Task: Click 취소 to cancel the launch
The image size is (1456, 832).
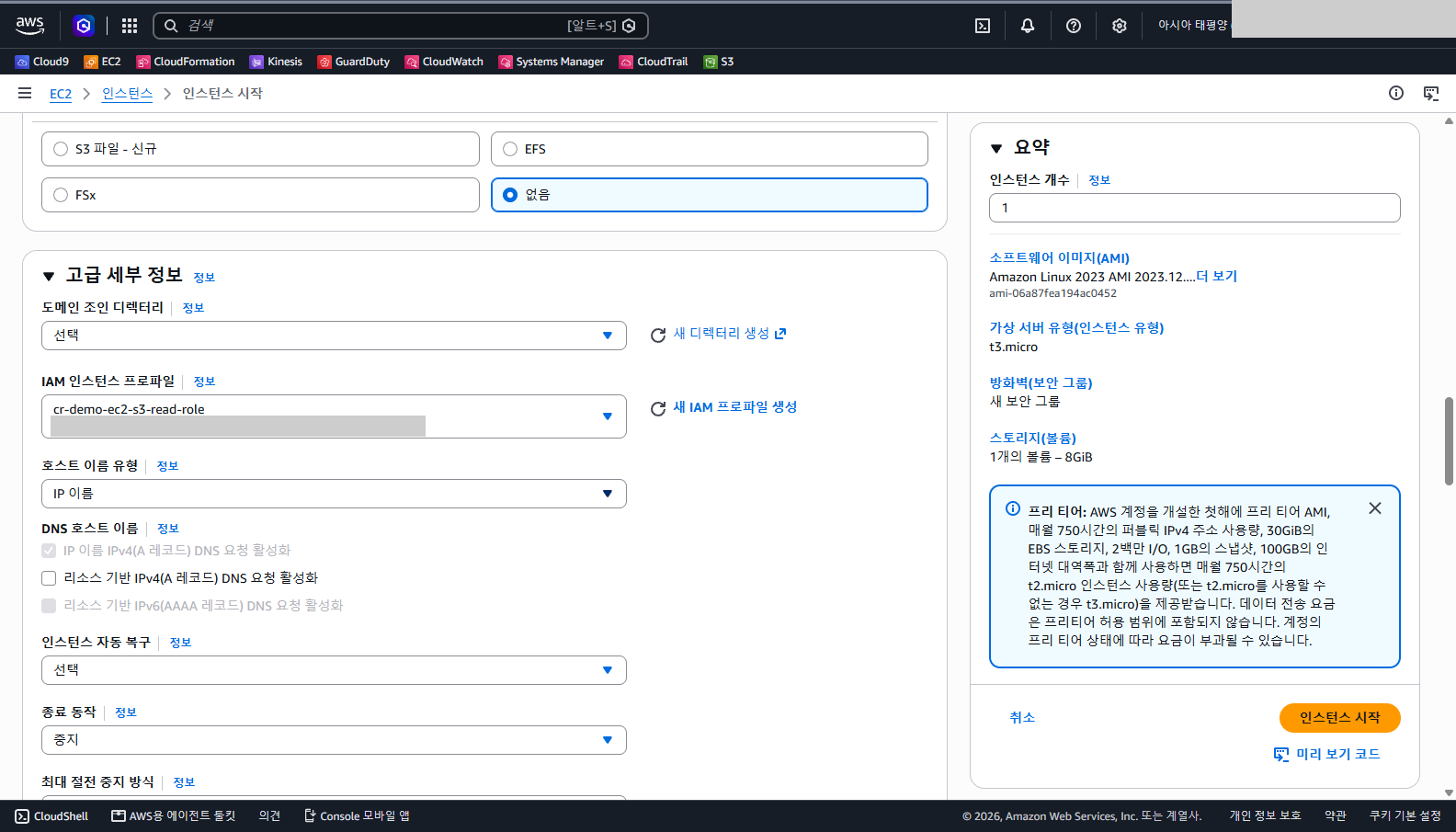Action: click(x=1022, y=718)
